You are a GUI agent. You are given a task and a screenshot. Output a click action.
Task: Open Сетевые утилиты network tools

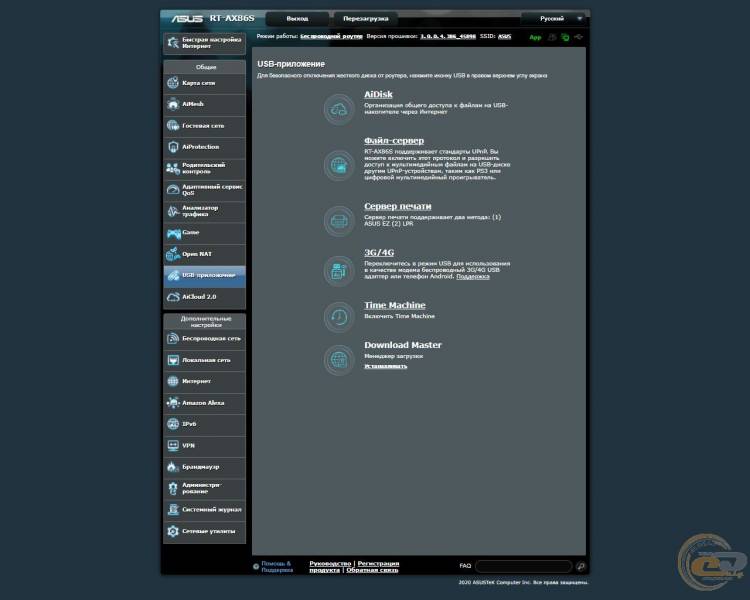click(205, 532)
